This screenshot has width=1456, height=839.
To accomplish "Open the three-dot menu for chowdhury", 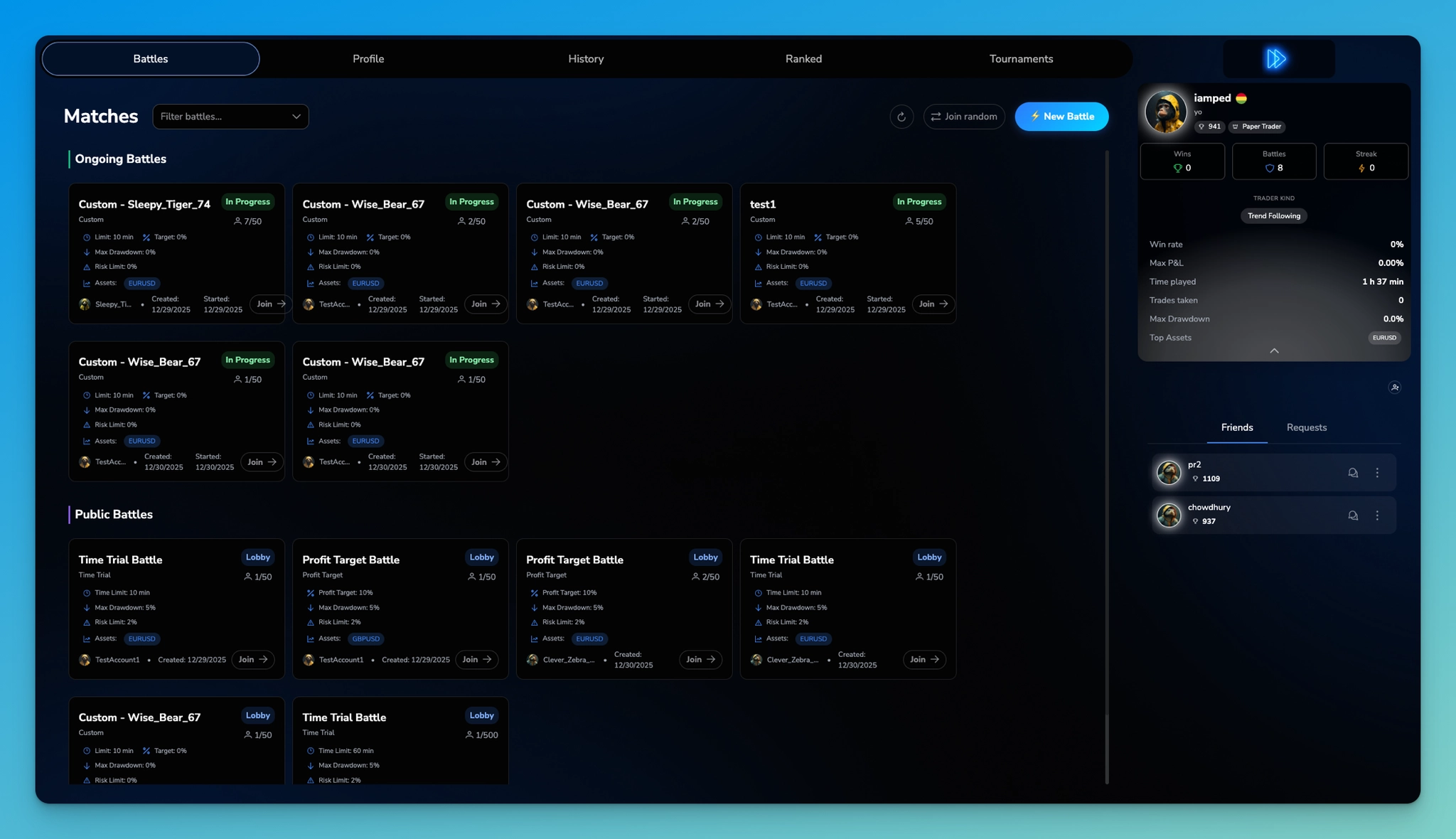I will [x=1377, y=515].
